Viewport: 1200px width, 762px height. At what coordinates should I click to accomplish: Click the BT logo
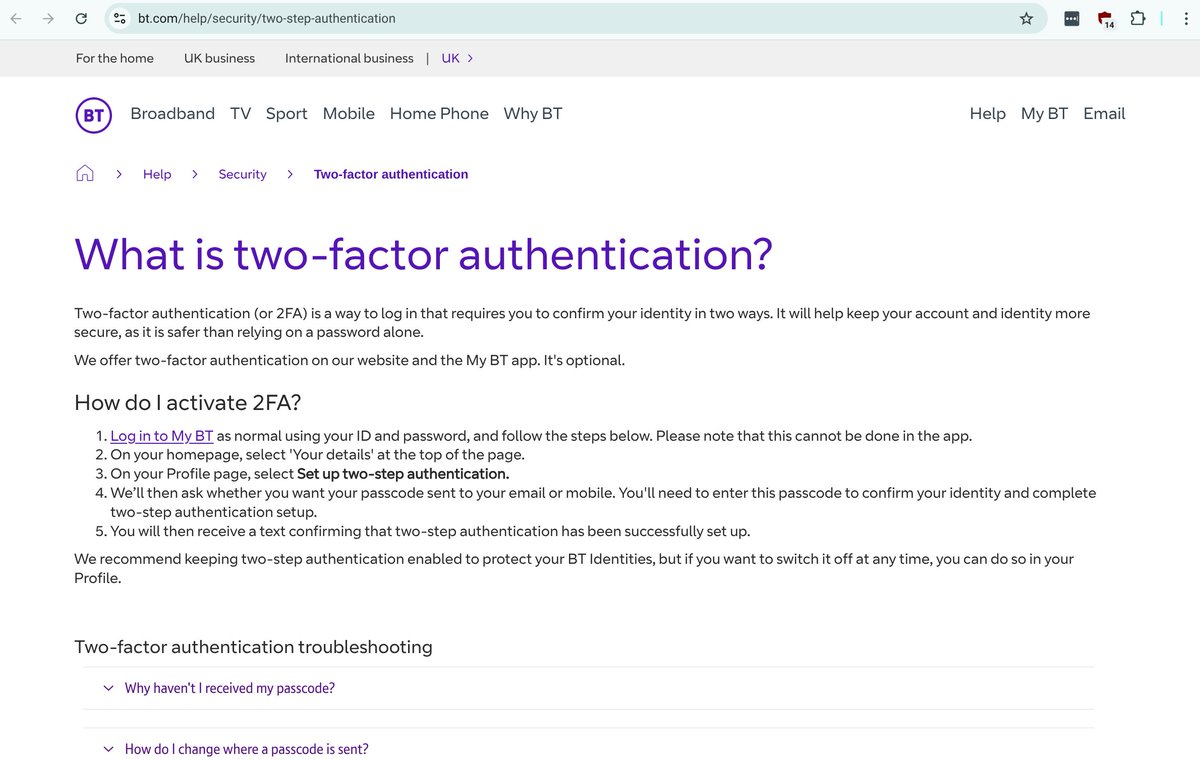pyautogui.click(x=93, y=115)
